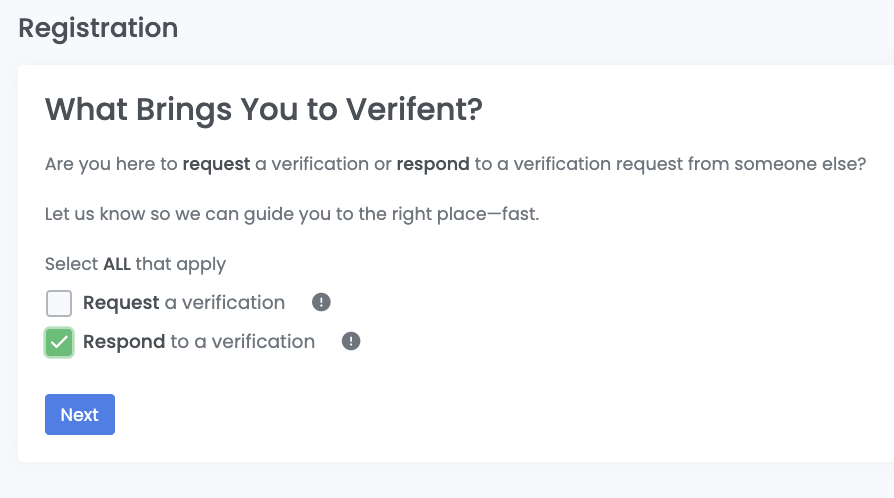Click the "Let us know so we can guide you" sentence
The width and height of the screenshot is (894, 498).
pyautogui.click(x=292, y=214)
